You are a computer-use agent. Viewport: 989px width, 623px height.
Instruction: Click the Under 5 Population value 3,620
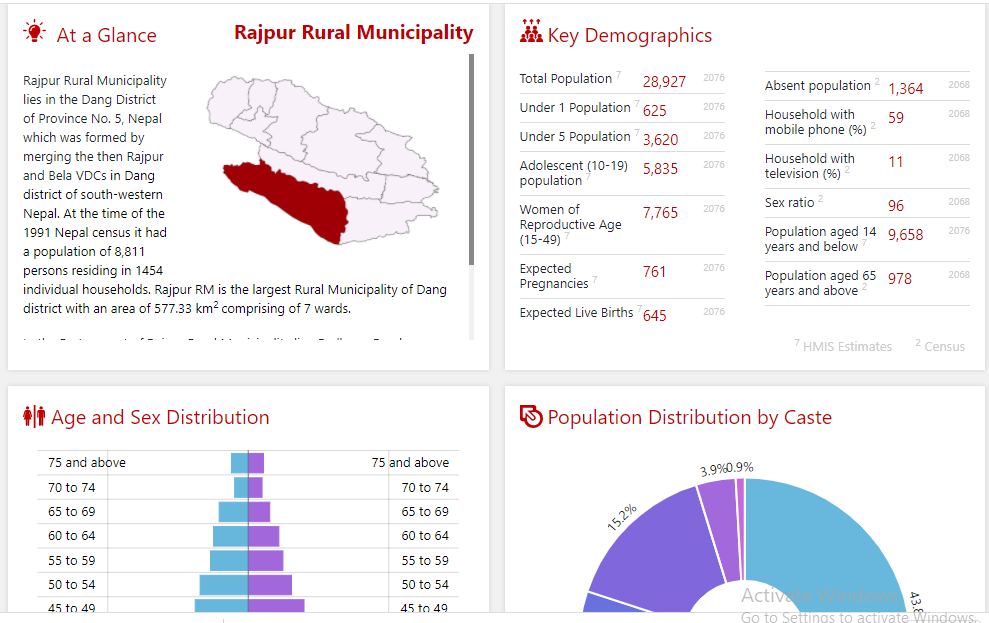click(660, 139)
